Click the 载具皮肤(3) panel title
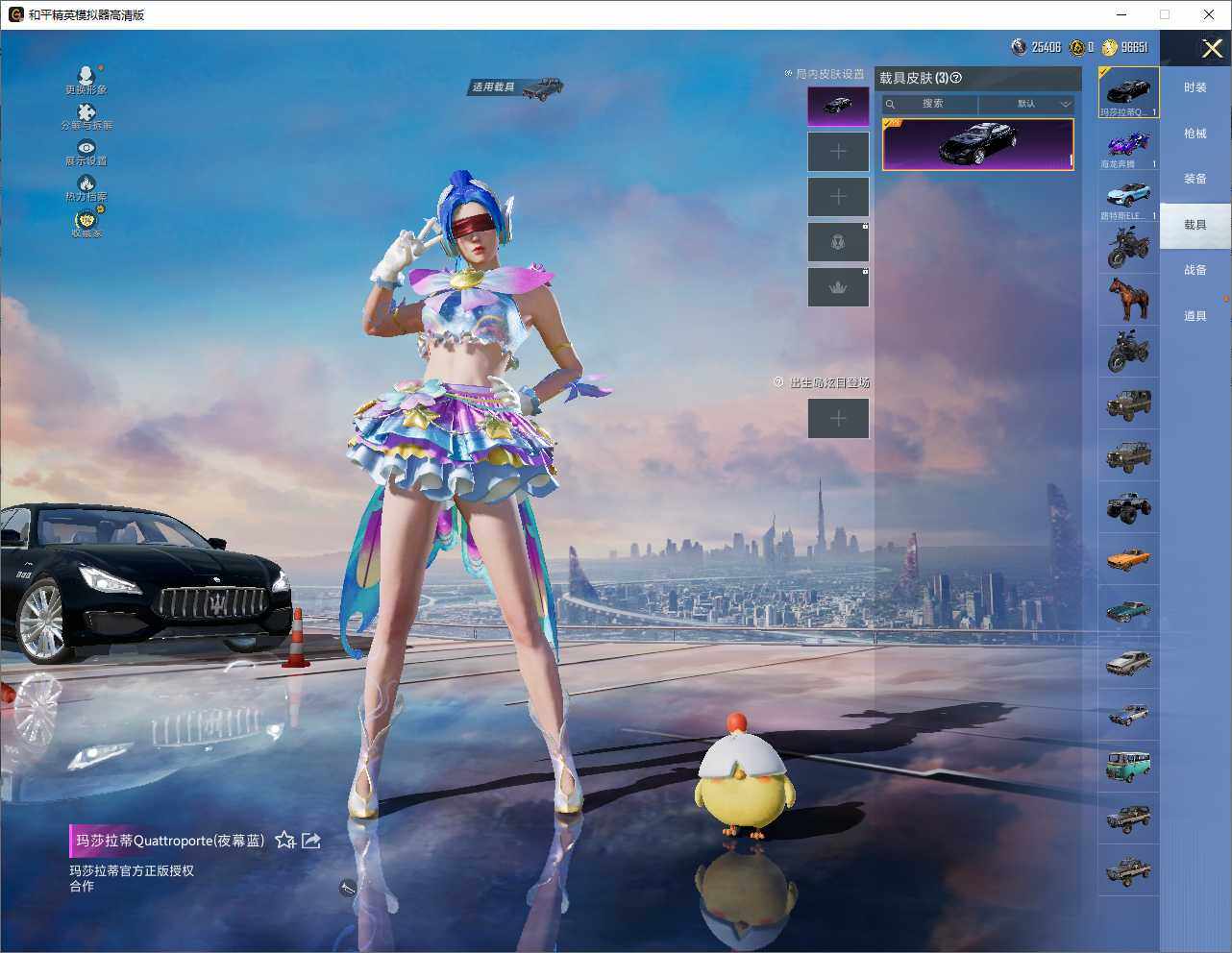Image resolution: width=1232 pixels, height=953 pixels. click(914, 78)
